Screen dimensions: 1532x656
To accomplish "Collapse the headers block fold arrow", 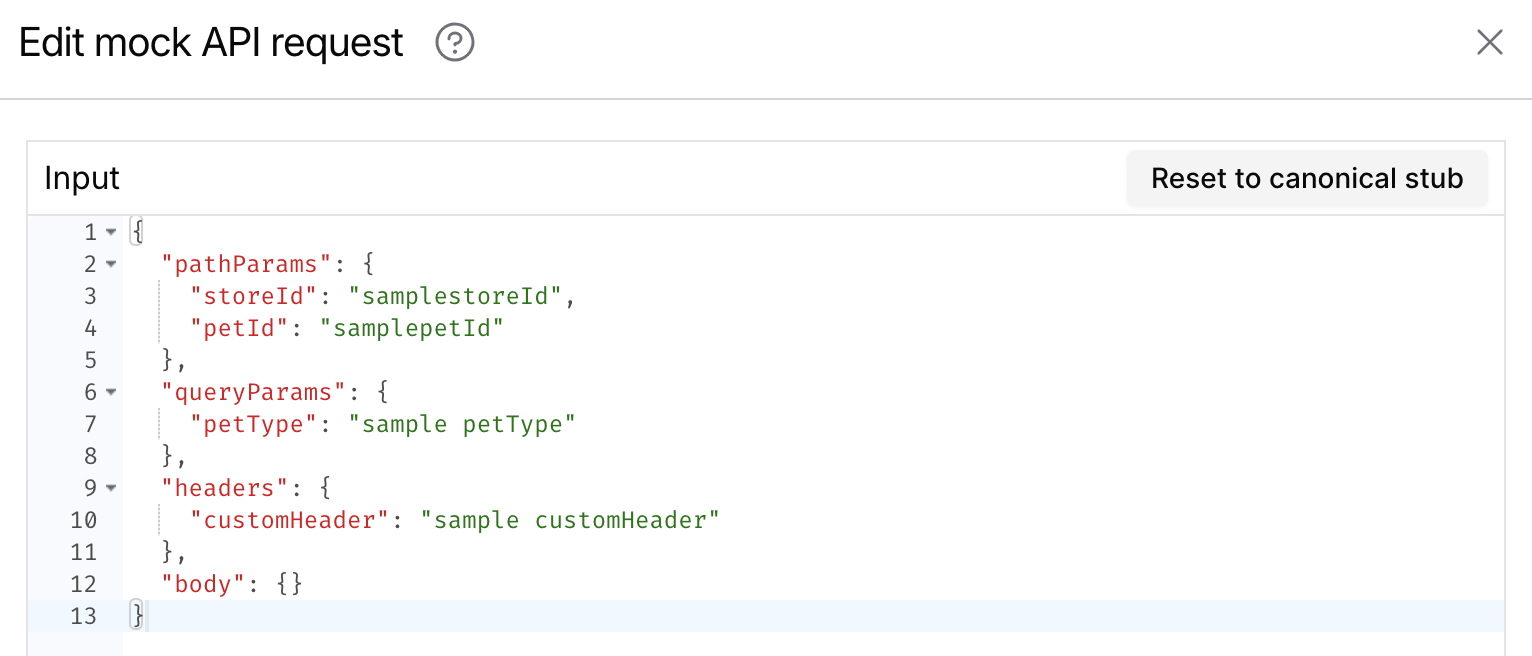I will (x=111, y=489).
